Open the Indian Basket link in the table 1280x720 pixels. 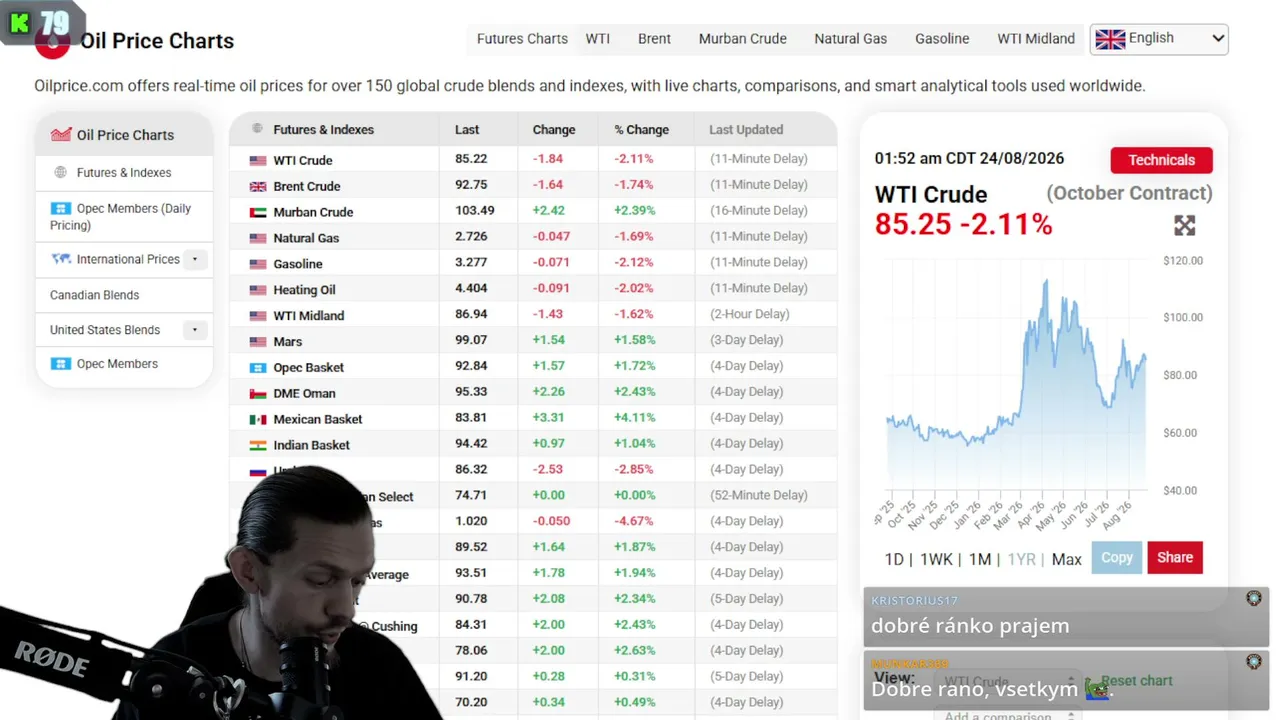[312, 446]
